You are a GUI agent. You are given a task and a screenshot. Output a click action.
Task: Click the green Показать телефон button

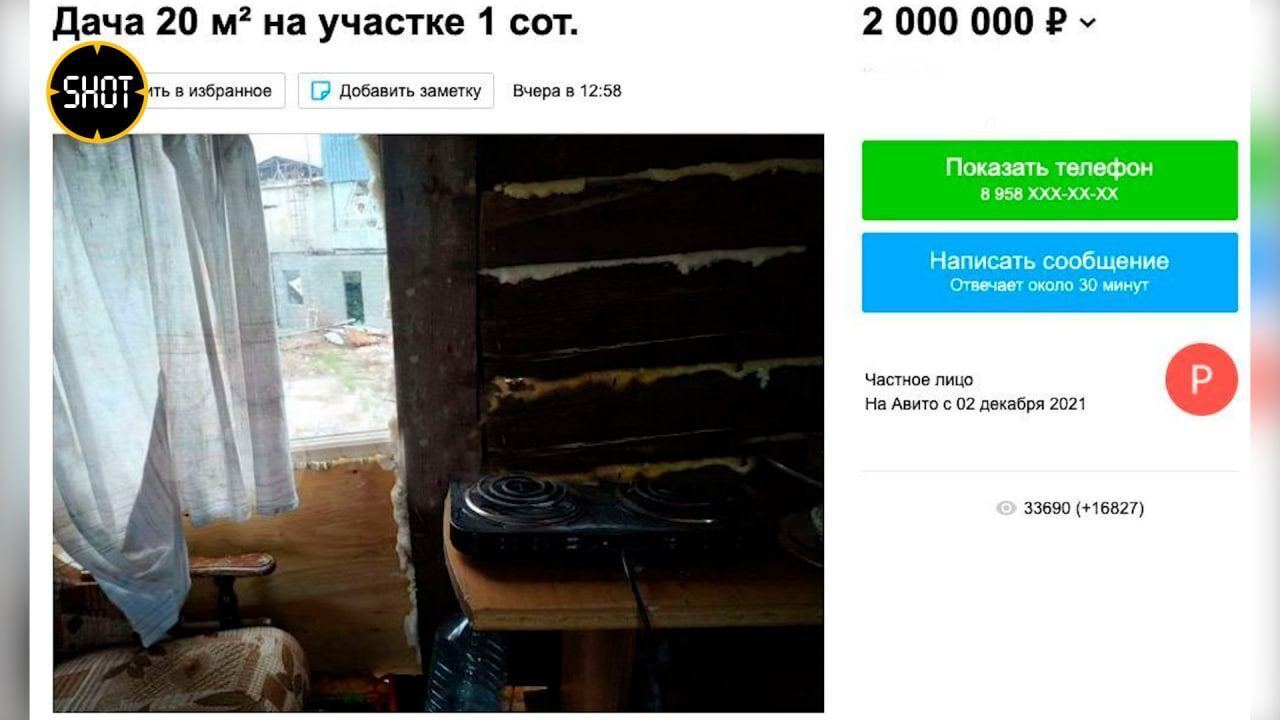coord(1050,180)
